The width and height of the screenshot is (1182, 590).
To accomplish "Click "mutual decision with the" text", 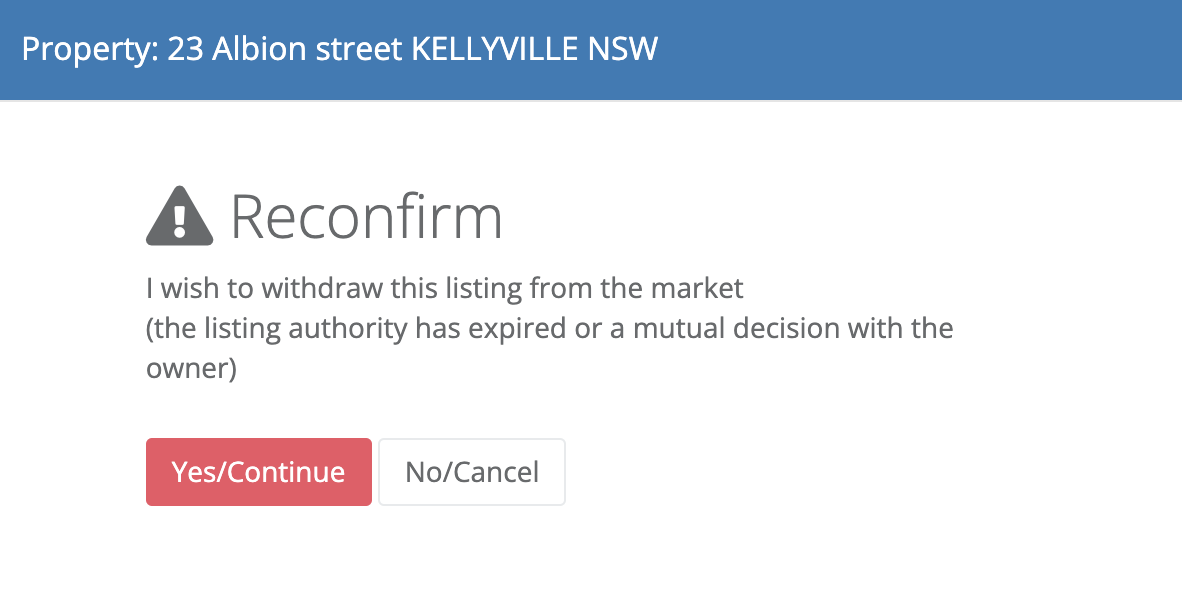I will click(x=793, y=329).
